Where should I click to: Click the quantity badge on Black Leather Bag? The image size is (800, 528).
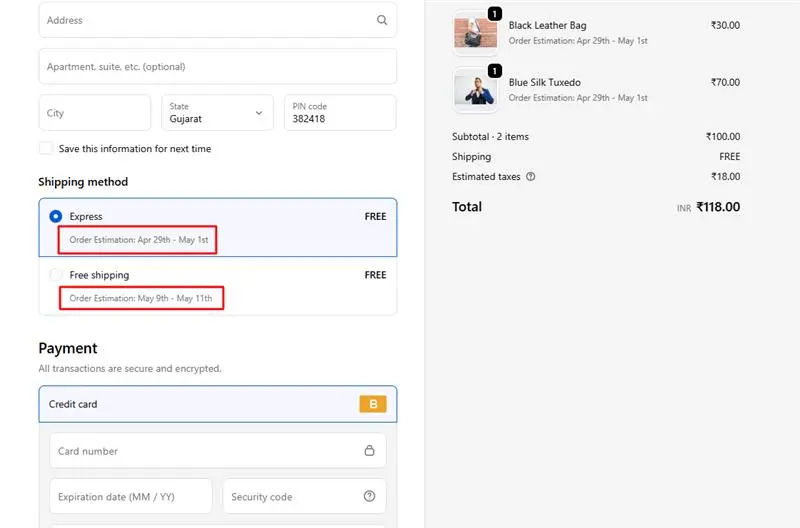coord(494,14)
